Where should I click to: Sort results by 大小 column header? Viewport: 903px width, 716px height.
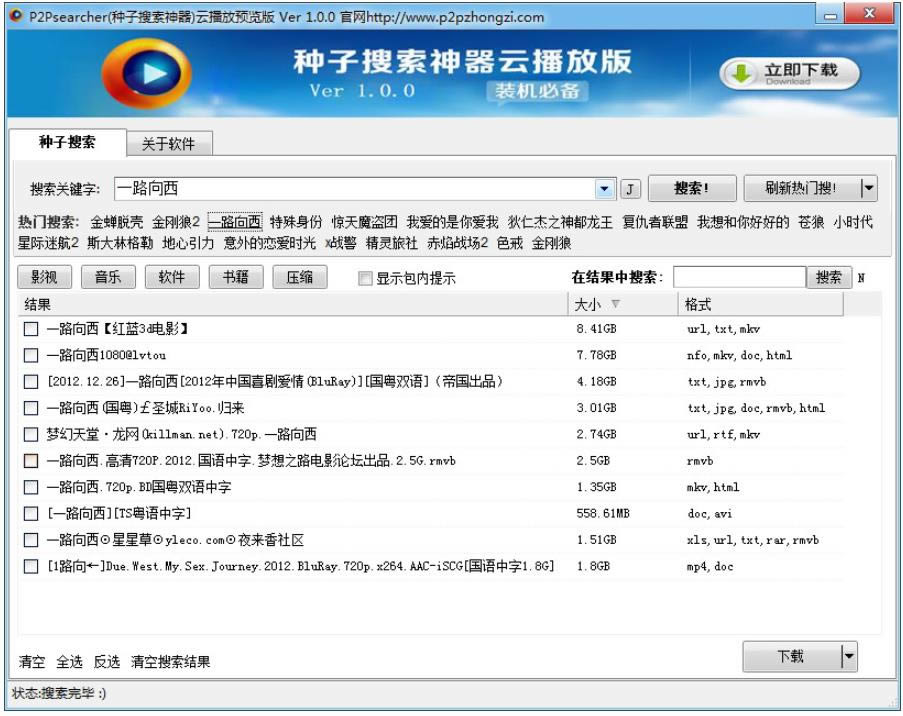tap(597, 304)
